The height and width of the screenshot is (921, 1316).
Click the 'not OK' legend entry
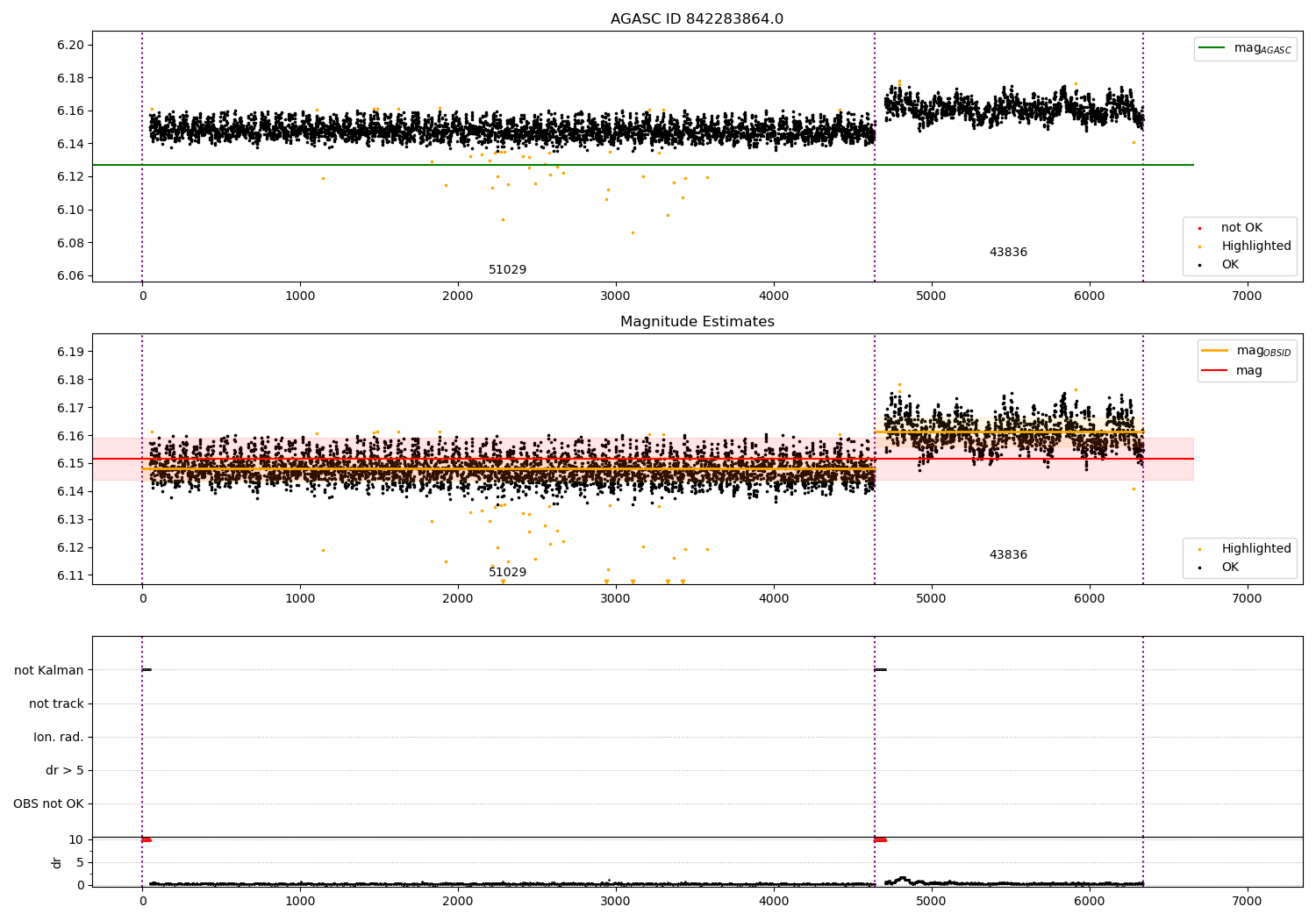click(1241, 228)
